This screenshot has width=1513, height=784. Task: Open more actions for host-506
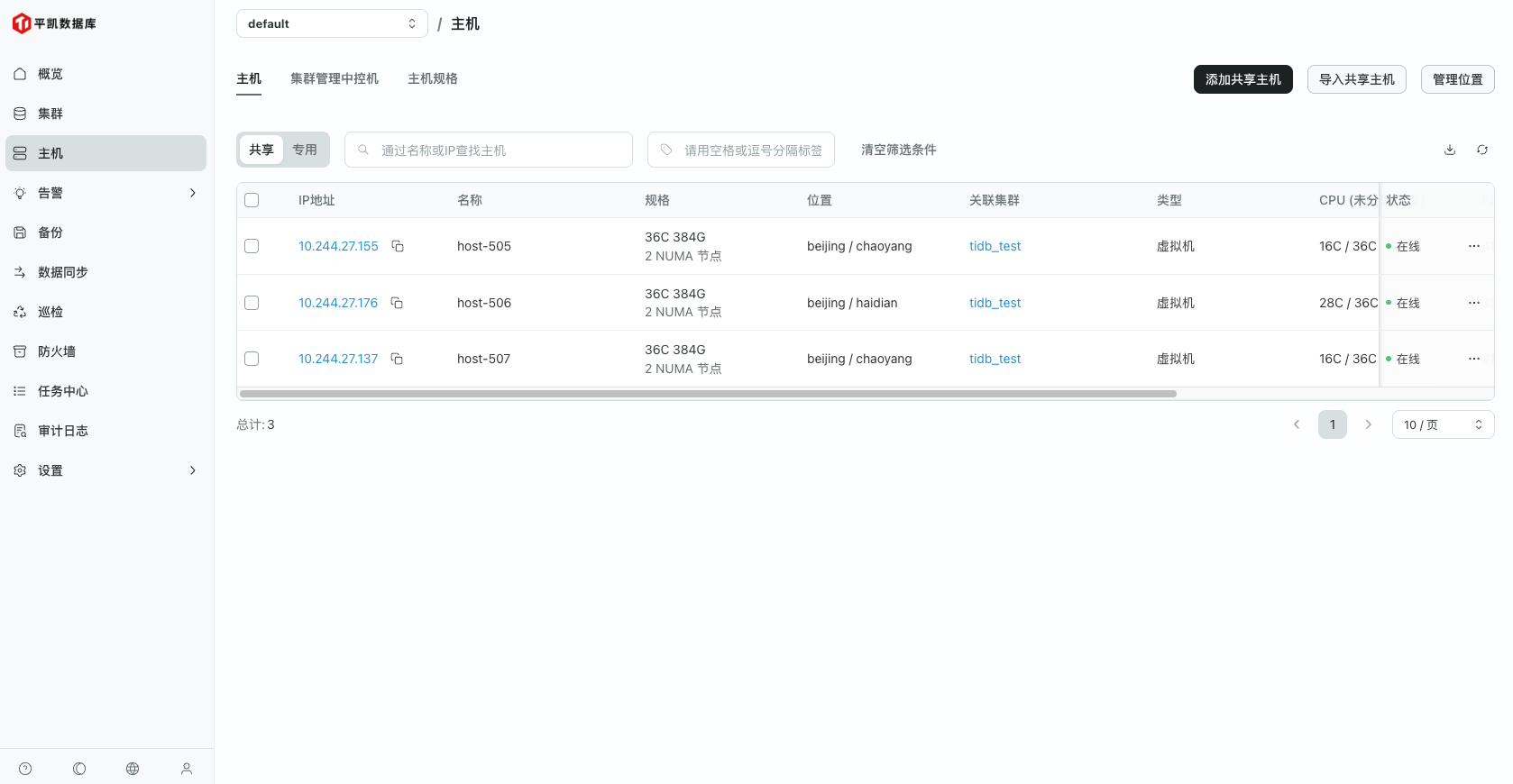pos(1473,303)
